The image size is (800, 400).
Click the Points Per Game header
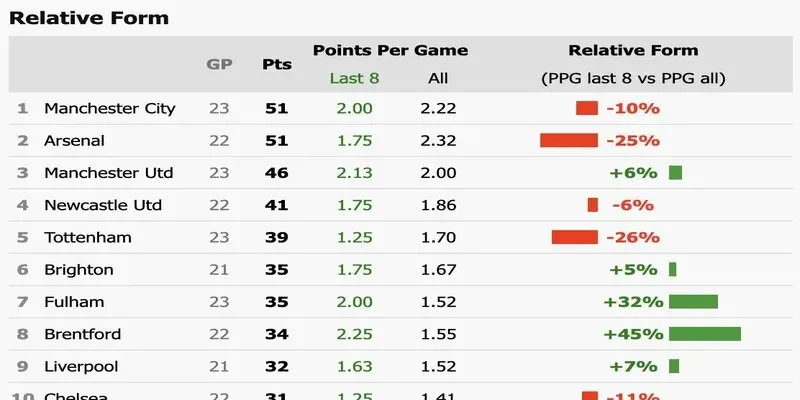coord(390,51)
